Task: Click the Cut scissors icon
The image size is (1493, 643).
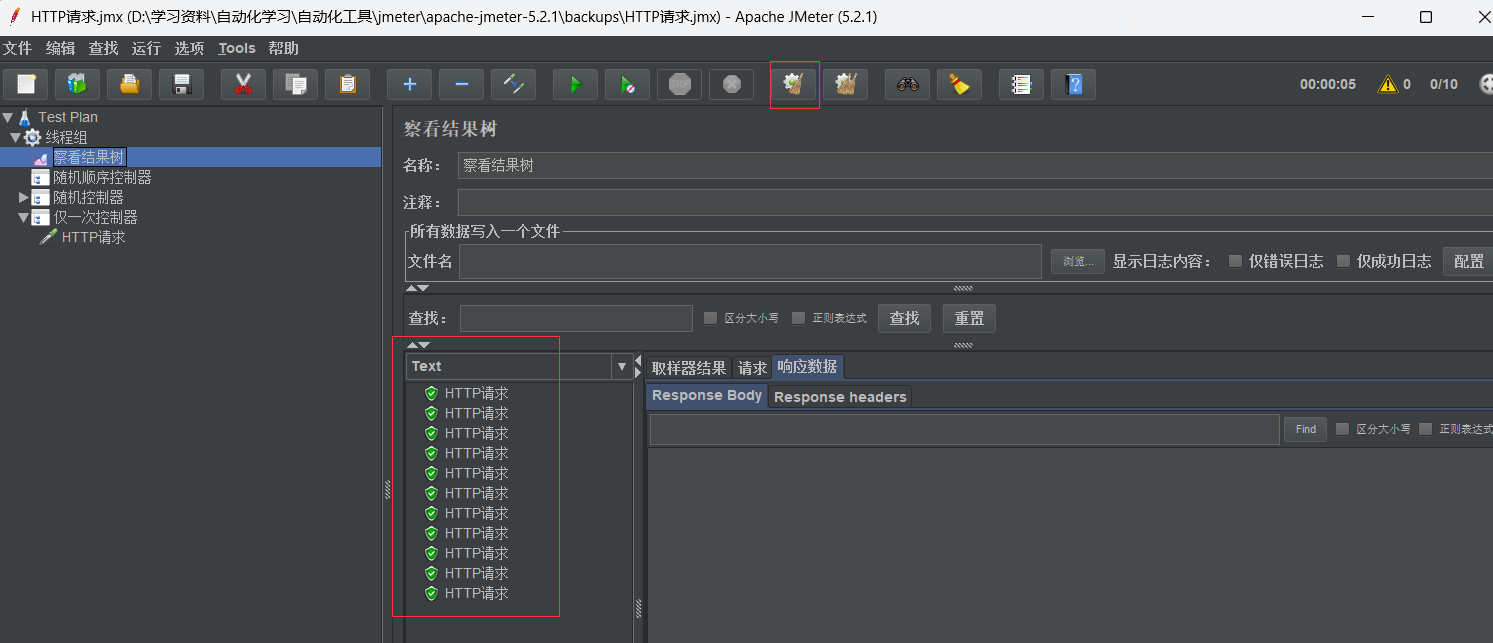Action: 243,84
